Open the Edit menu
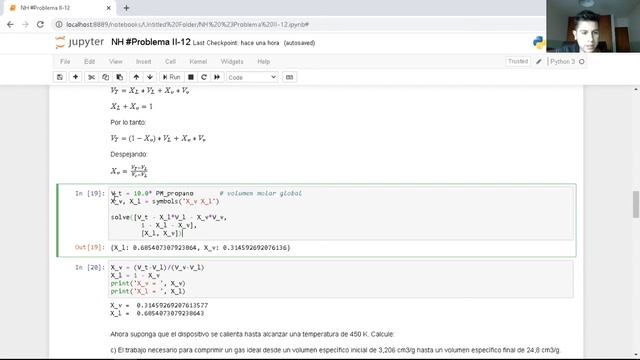Image resolution: width=640 pixels, height=360 pixels. pos(89,62)
